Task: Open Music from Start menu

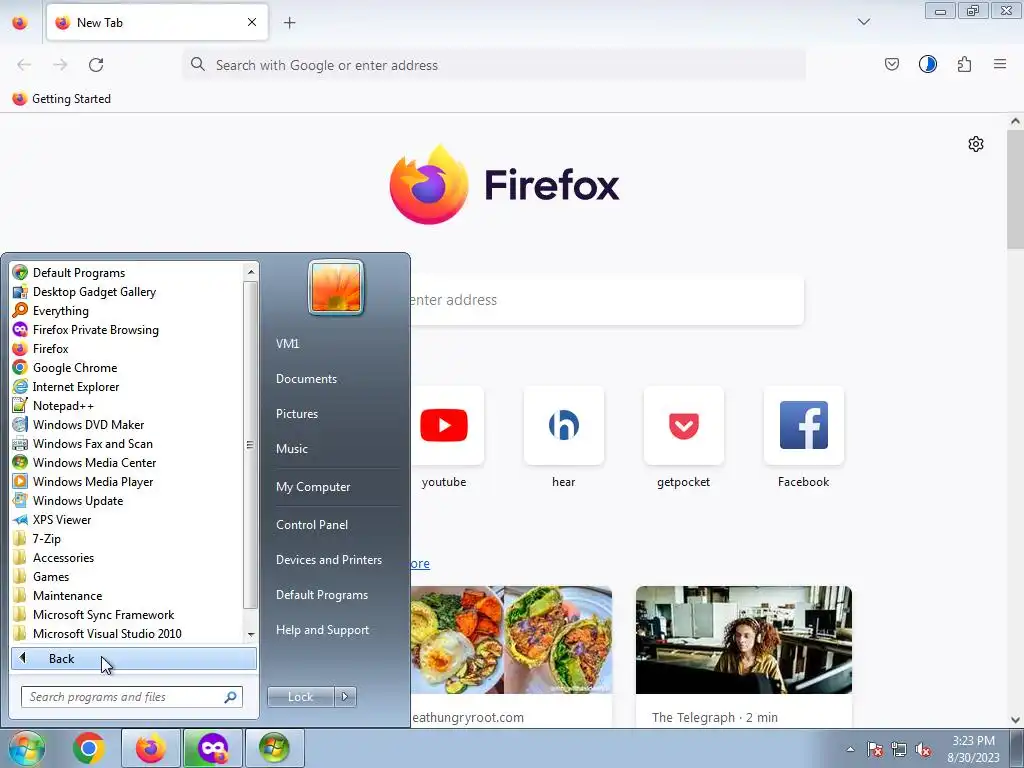Action: pyautogui.click(x=291, y=449)
